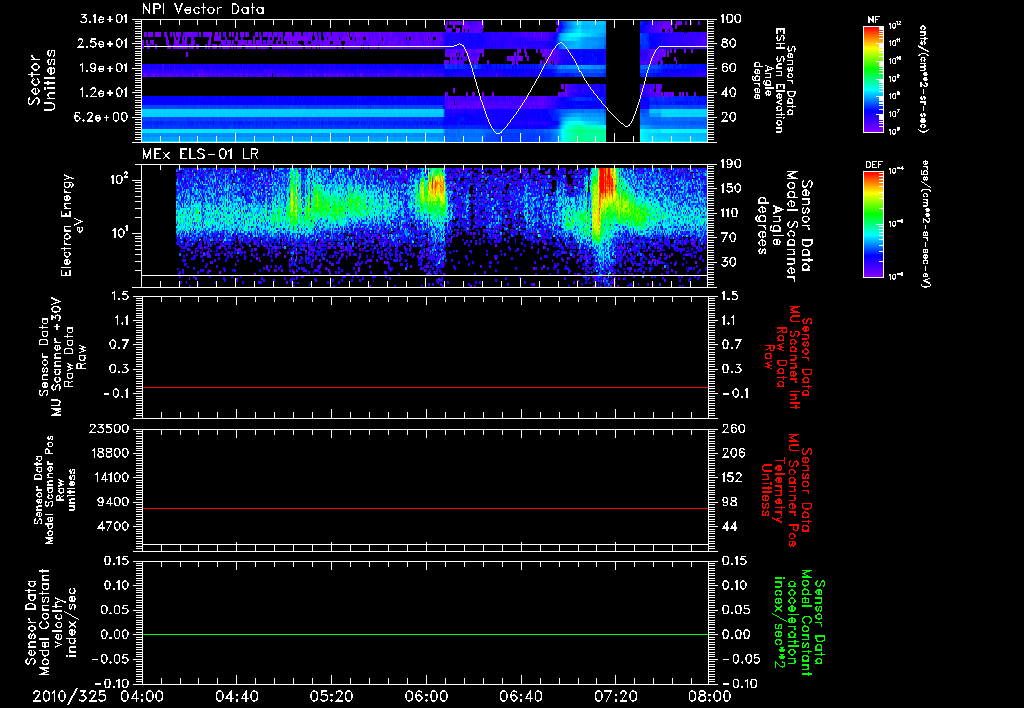Click the Sector Unitless axis label
The image size is (1024, 708).
point(41,80)
